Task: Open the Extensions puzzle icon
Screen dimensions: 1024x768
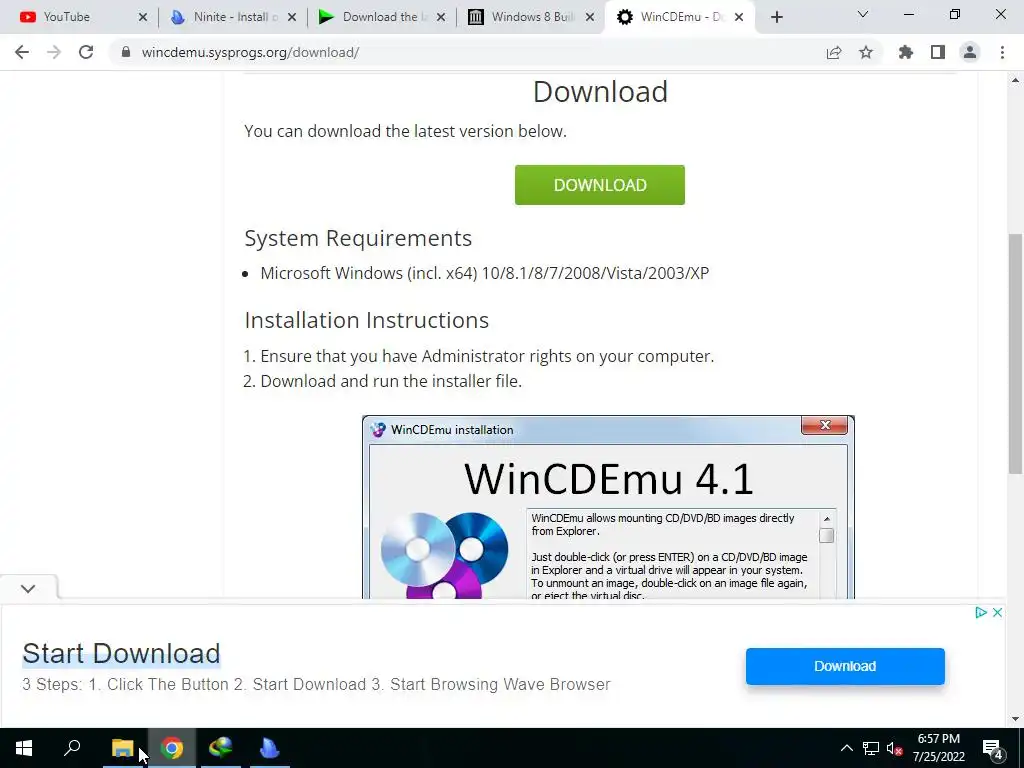Action: [906, 52]
